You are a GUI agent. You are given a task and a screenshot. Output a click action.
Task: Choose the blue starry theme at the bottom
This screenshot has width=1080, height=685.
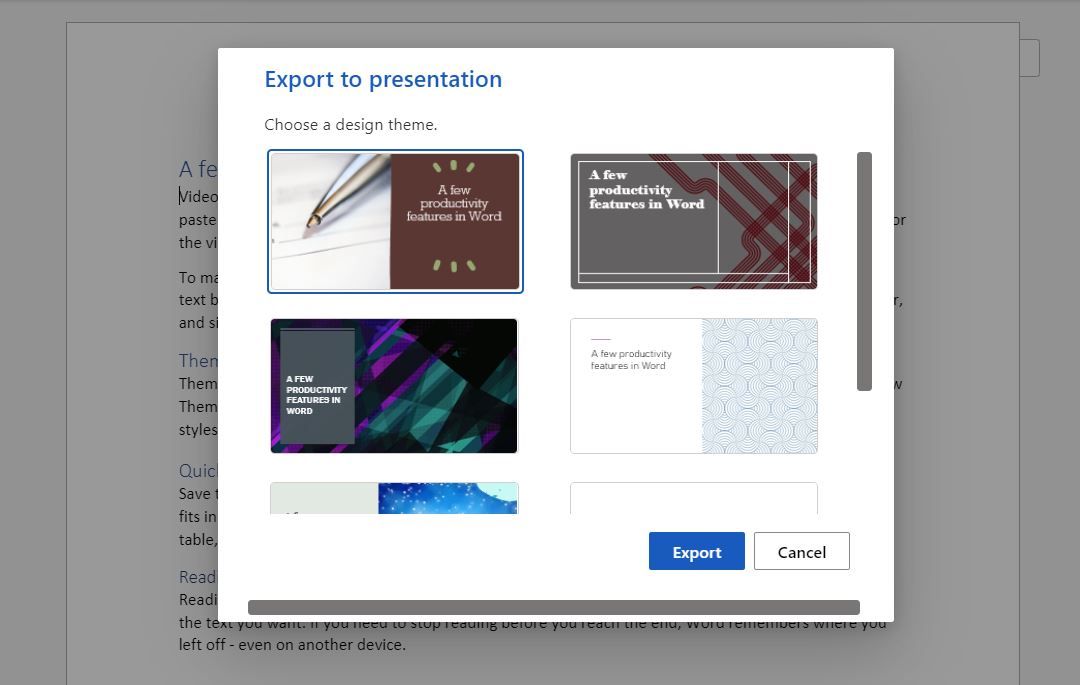point(393,500)
